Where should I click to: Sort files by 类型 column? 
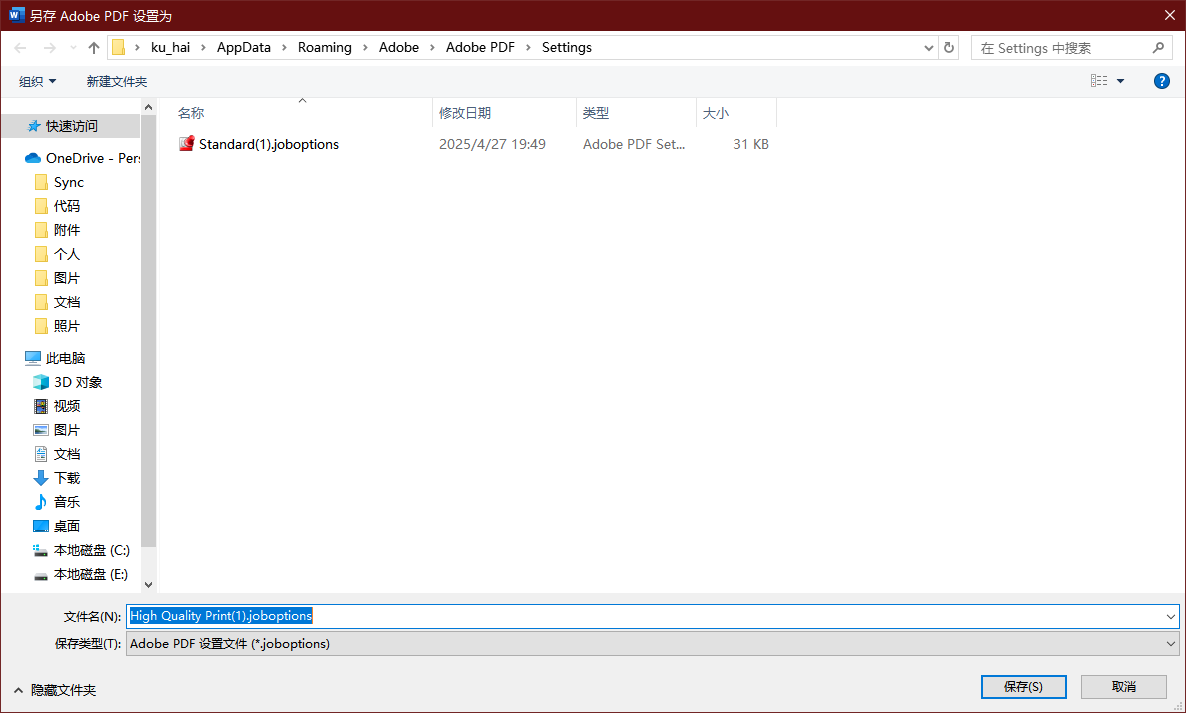636,113
